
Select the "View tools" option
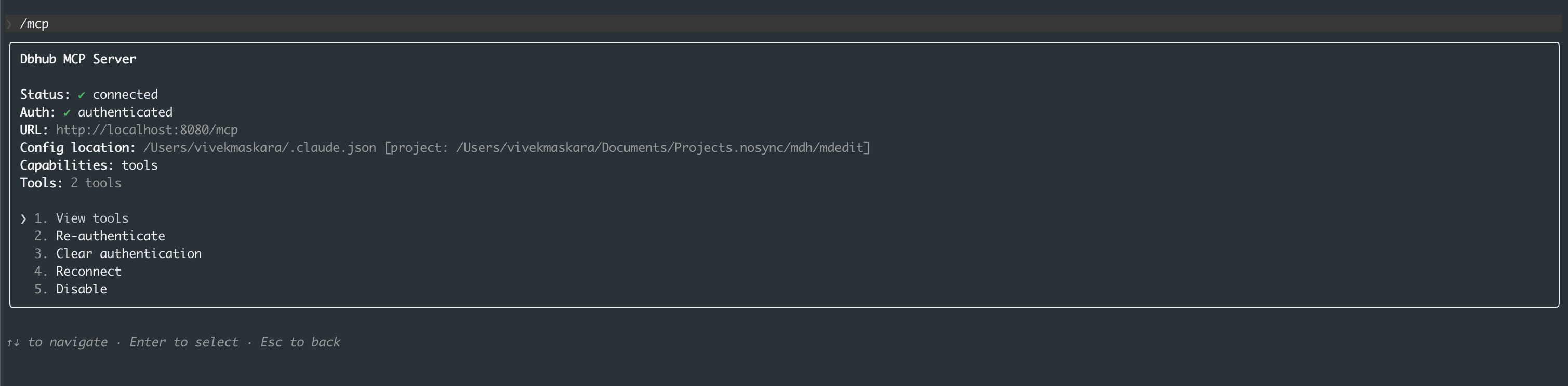click(91, 217)
